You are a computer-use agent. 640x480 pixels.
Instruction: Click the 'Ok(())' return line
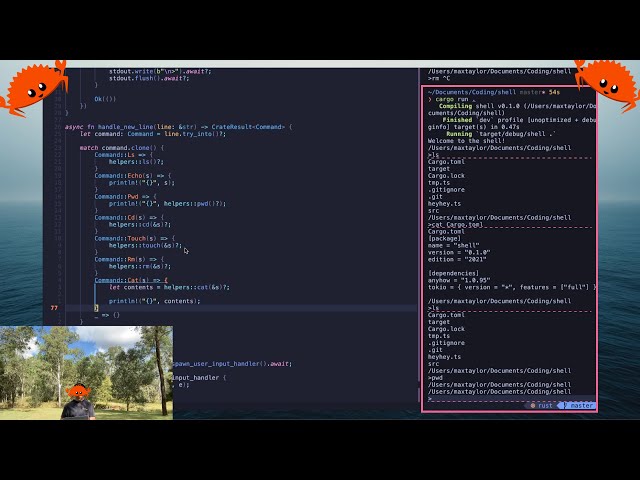pos(105,99)
